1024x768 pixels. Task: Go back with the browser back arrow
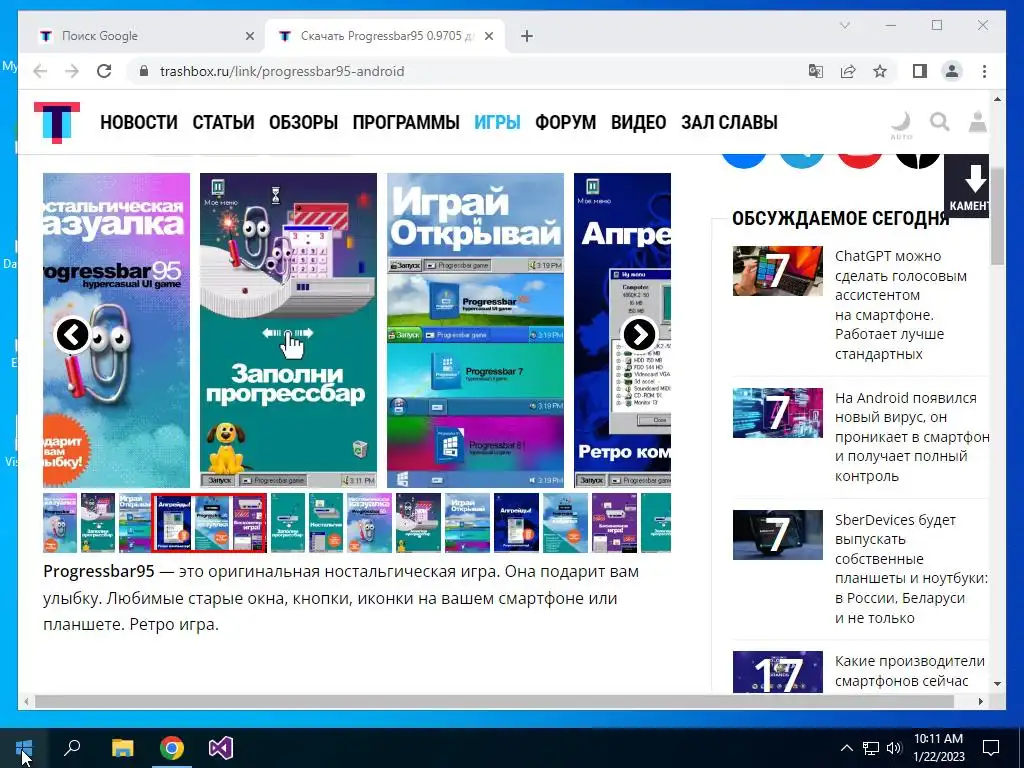click(40, 71)
